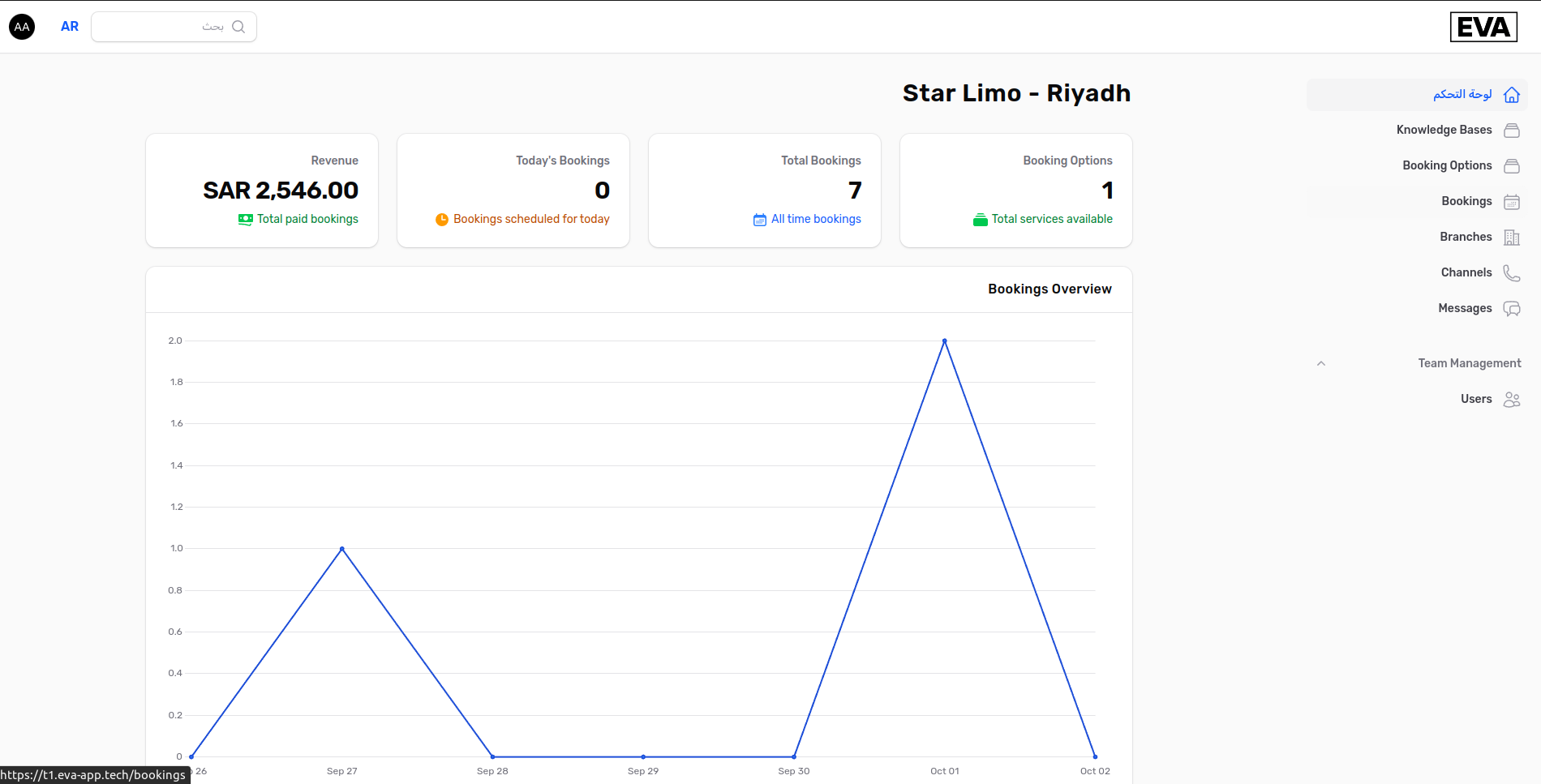Screen dimensions: 1541x784
Task: Click the search magnifier icon
Action: point(238,27)
